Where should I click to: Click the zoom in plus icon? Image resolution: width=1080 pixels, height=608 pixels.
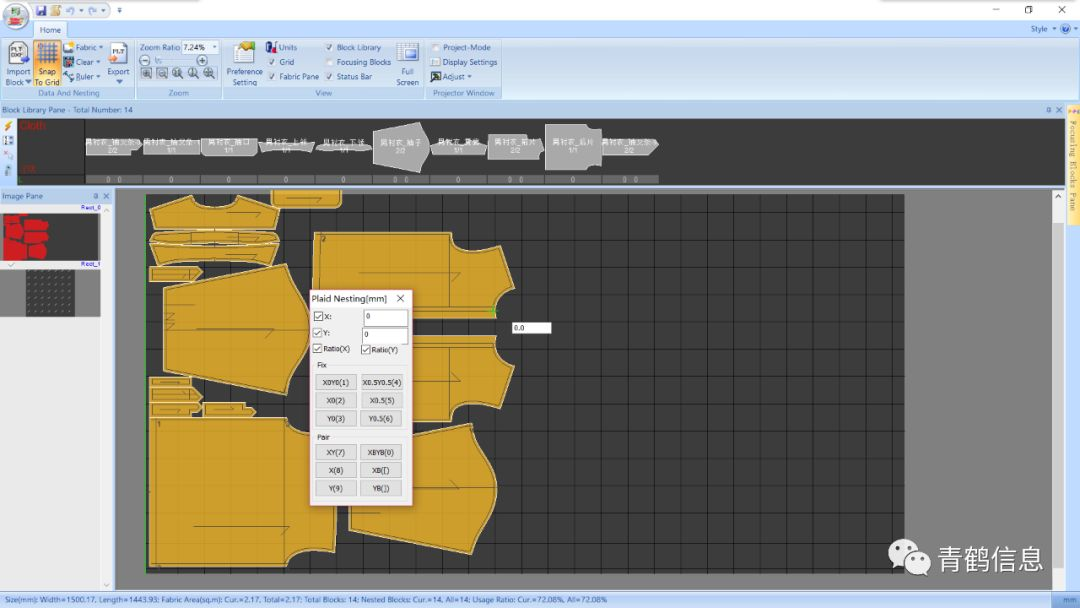tap(202, 61)
